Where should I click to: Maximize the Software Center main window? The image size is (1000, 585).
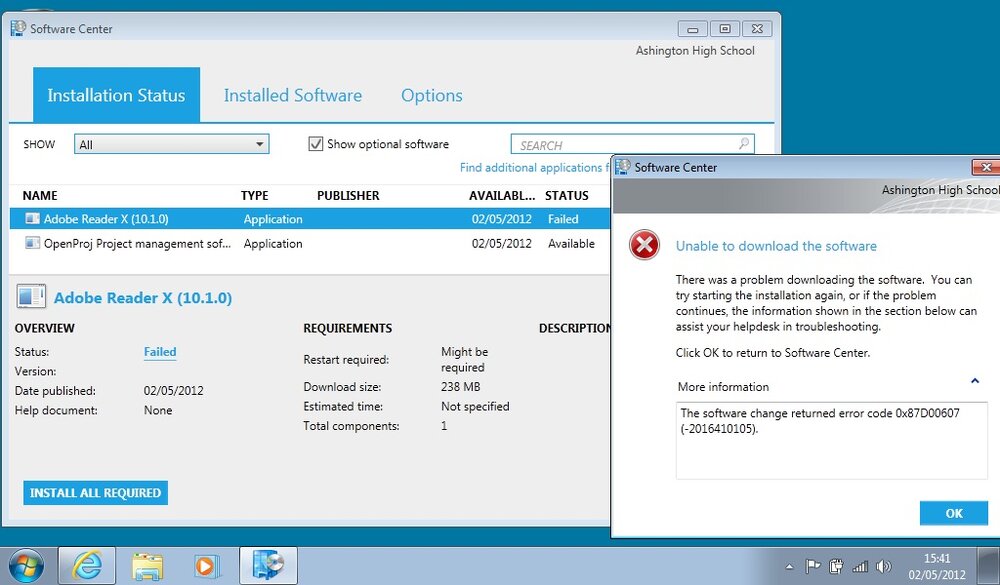coord(724,29)
